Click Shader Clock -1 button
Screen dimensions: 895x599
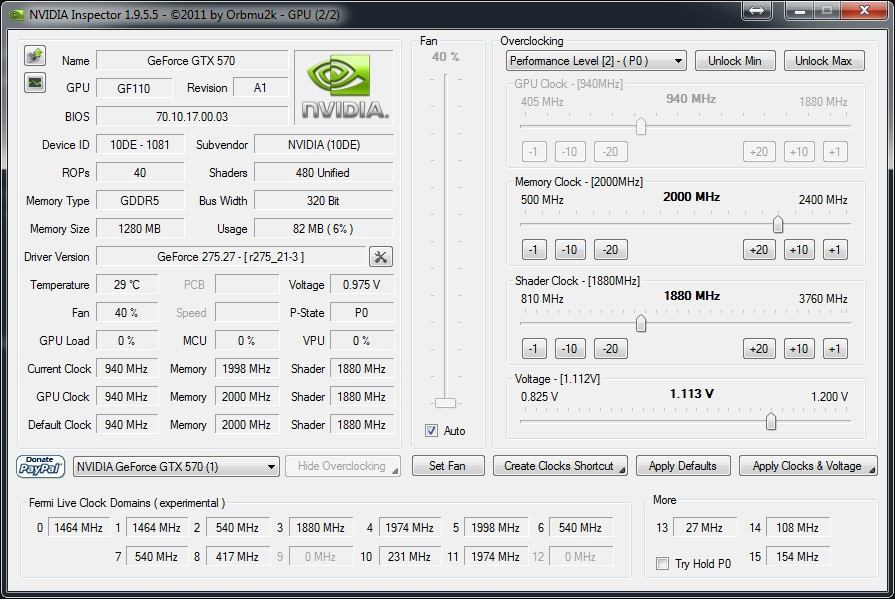[x=534, y=348]
